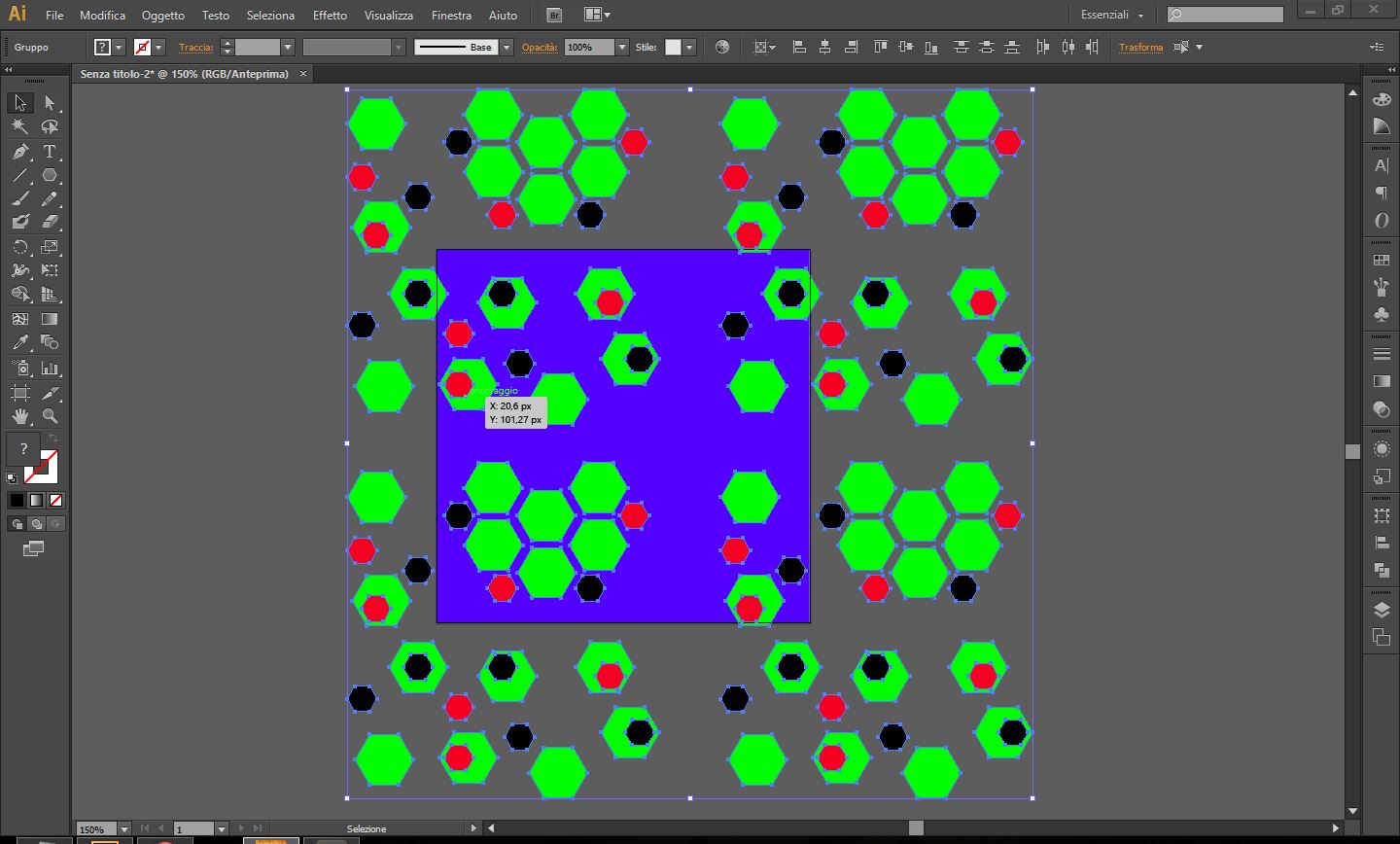Pick the Magic Wand tool
The image size is (1400, 844).
(x=20, y=127)
